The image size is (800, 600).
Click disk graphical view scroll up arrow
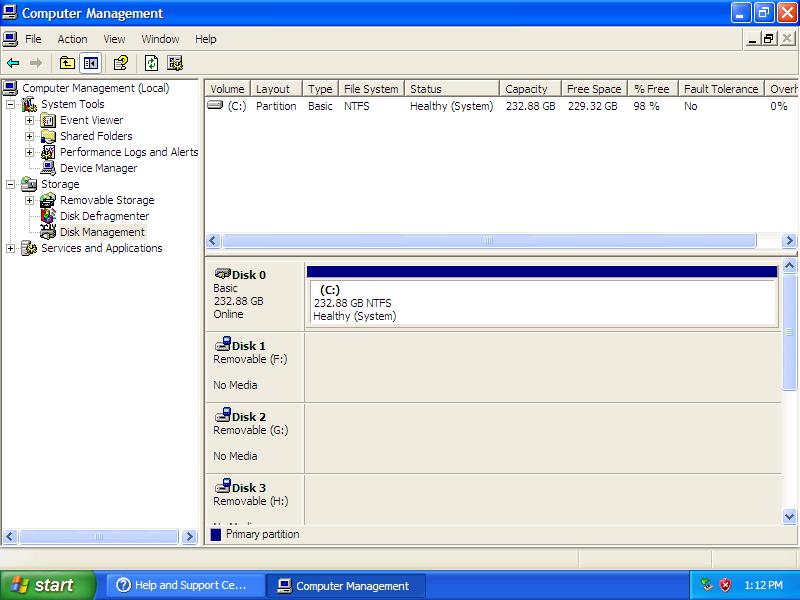tap(789, 265)
